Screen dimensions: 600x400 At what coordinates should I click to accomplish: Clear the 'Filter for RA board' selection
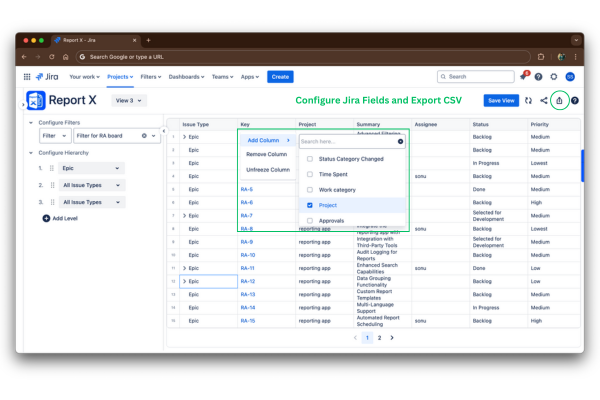tap(144, 136)
